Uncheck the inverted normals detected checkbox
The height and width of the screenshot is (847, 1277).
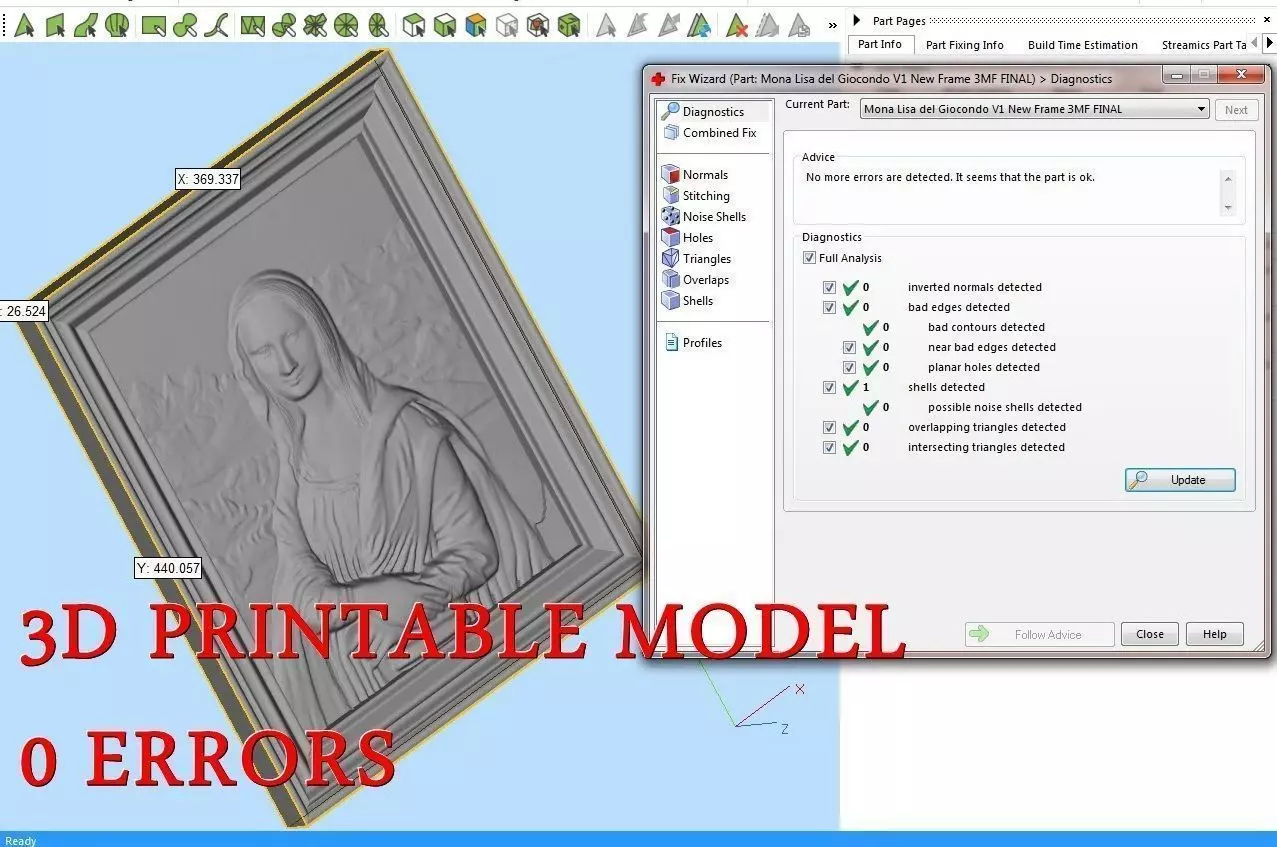[829, 287]
